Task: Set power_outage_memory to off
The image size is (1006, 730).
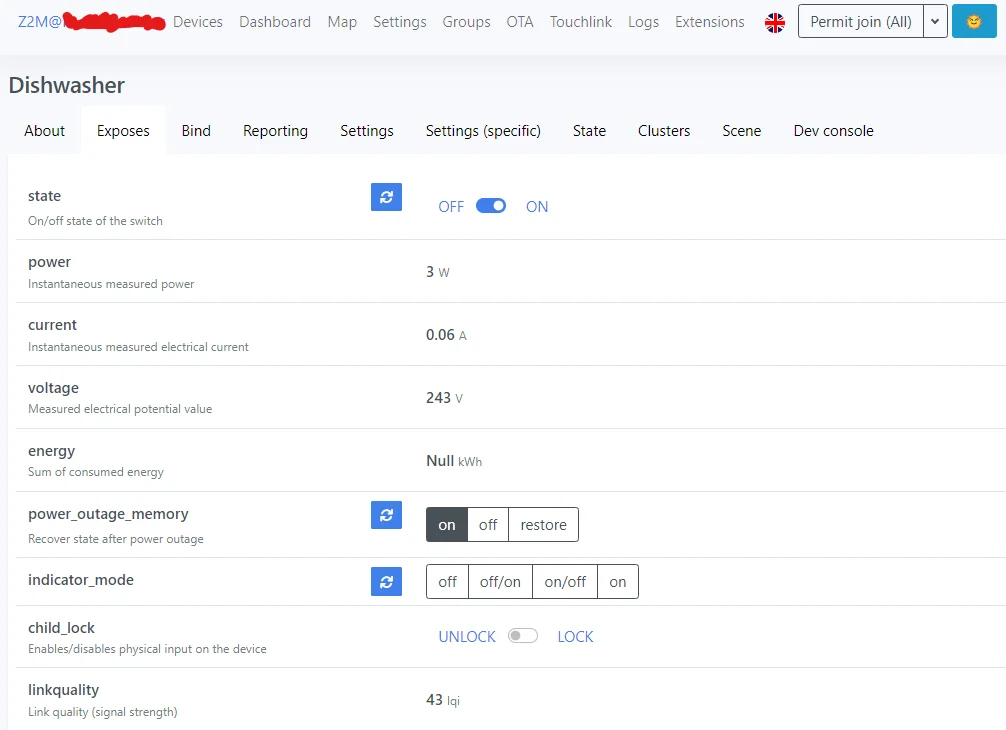Action: click(488, 525)
